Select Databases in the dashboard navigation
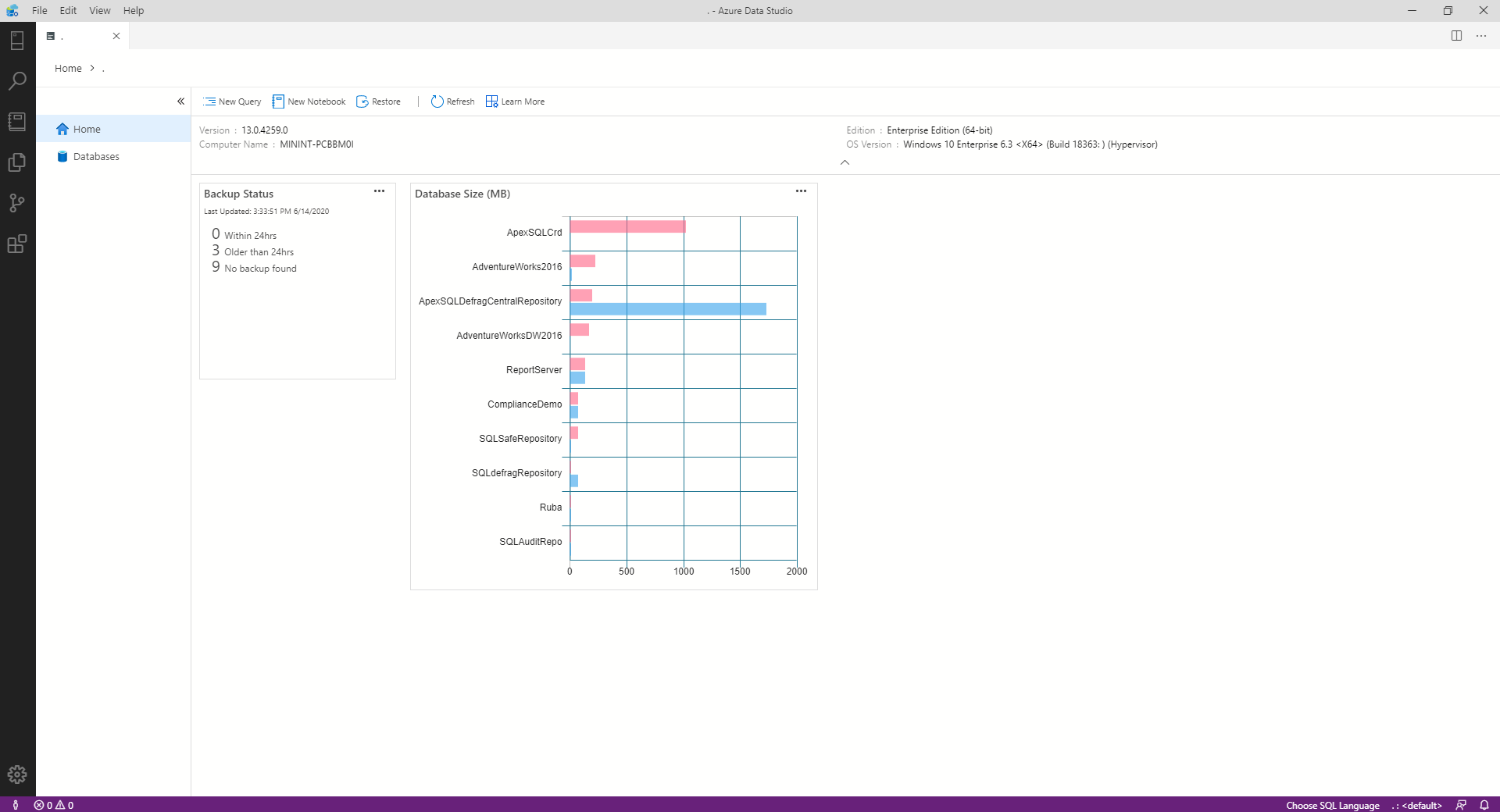Viewport: 1500px width, 812px height. pos(113,156)
